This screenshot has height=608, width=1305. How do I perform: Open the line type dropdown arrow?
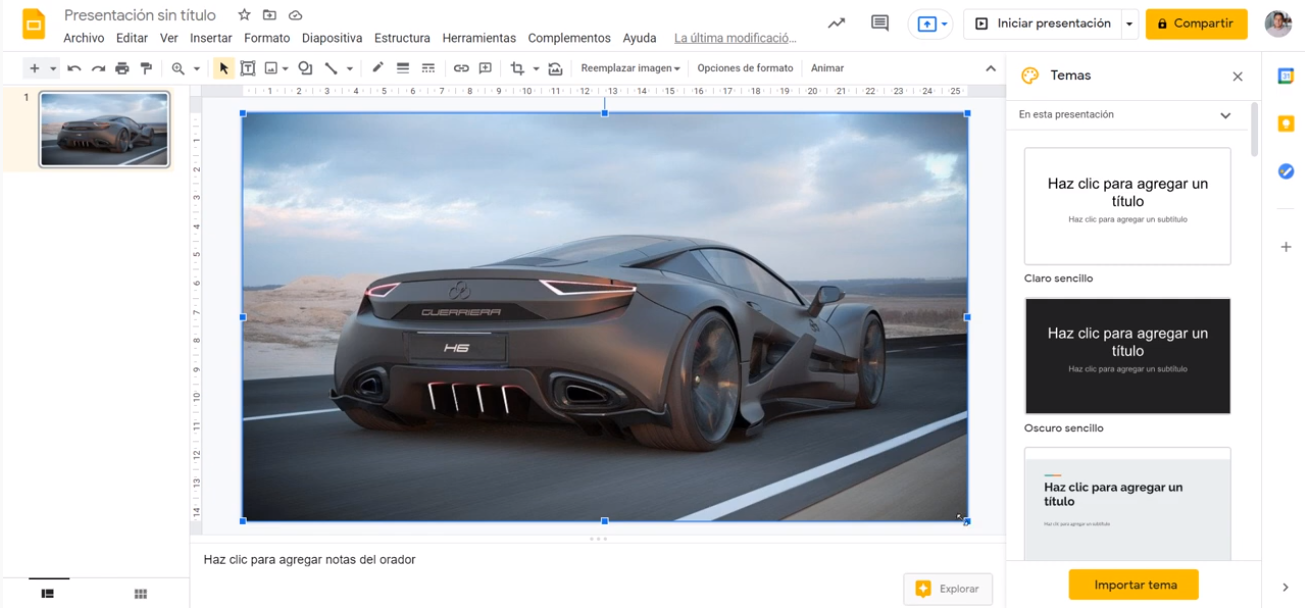click(x=349, y=69)
